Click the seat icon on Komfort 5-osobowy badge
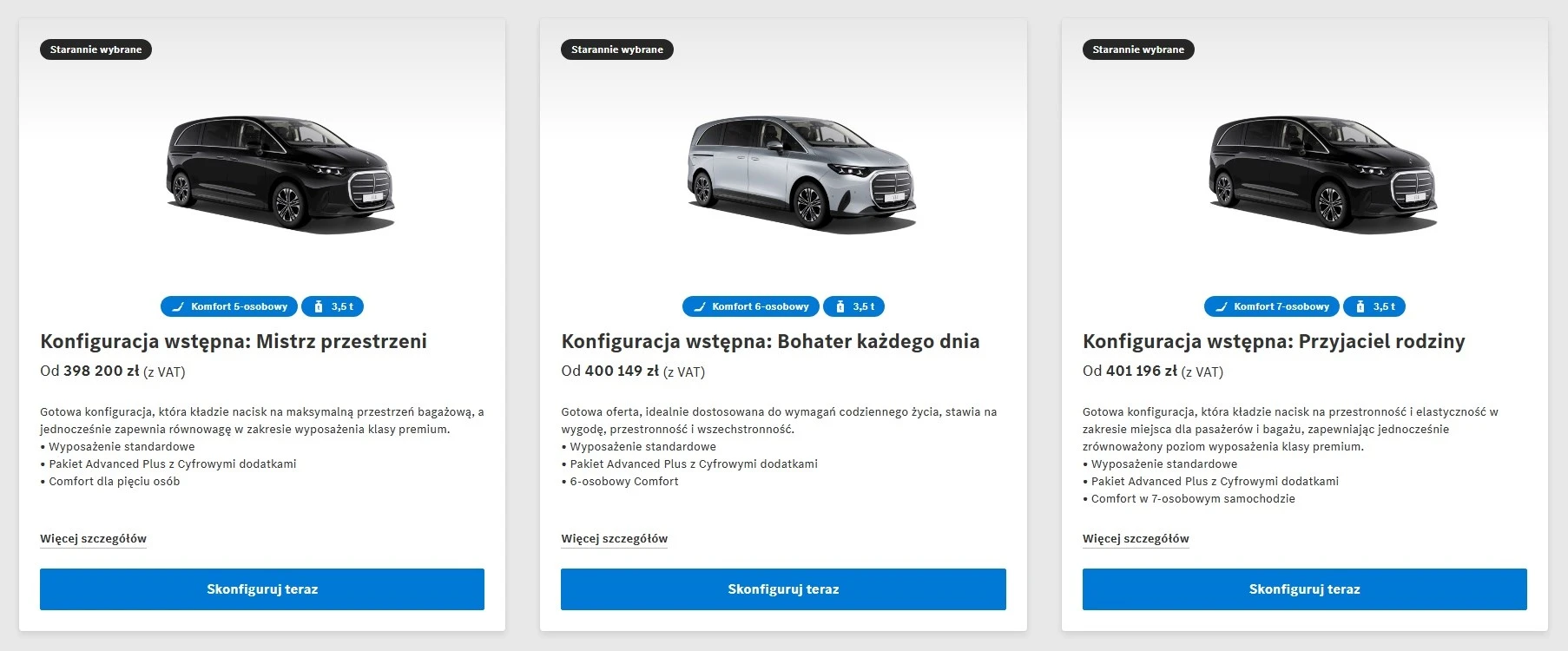 click(178, 306)
